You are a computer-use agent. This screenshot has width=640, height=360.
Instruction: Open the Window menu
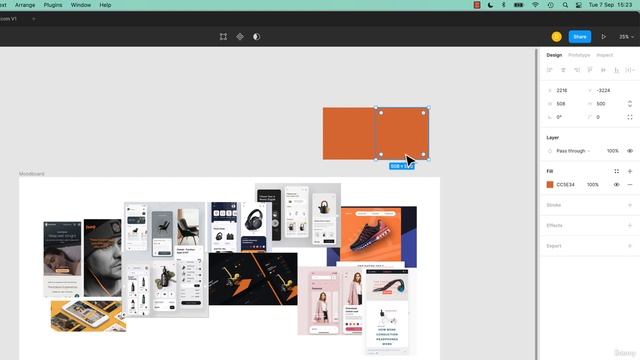pos(81,5)
